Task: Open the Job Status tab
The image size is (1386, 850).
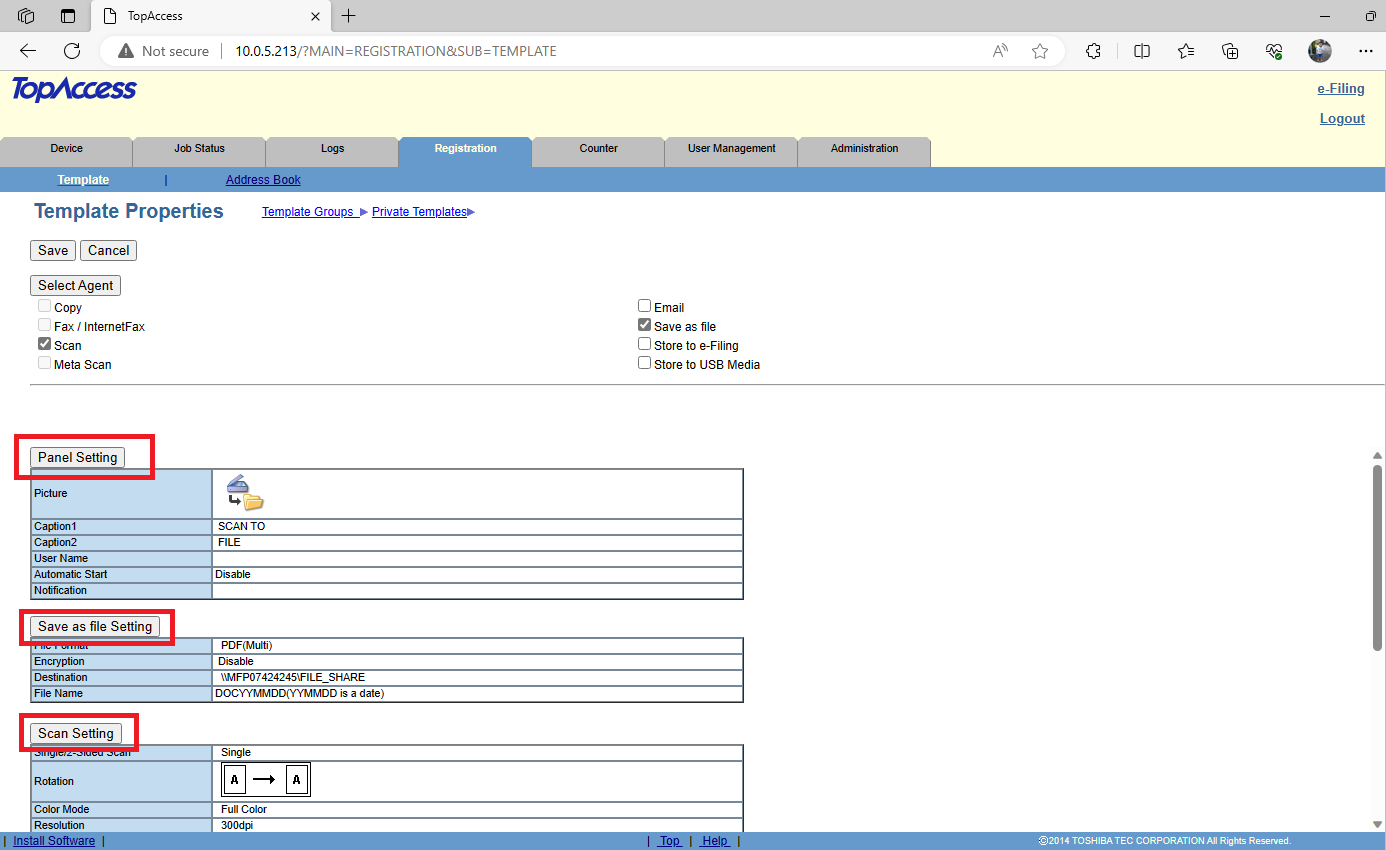Action: pos(199,149)
